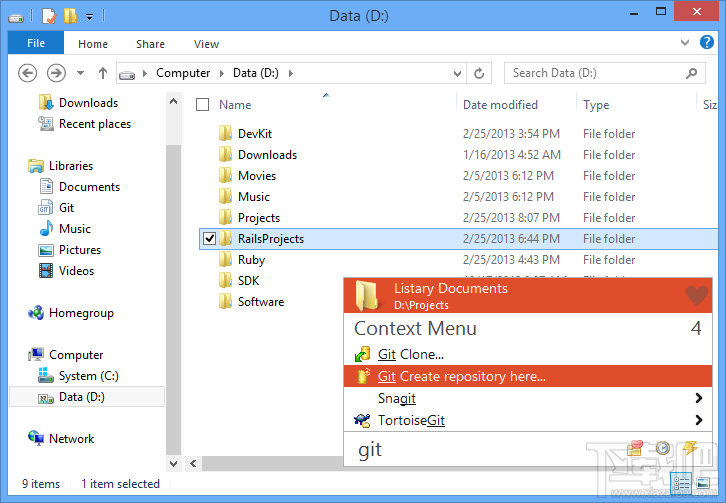
Task: Expand the ribbon with the chevron
Action: point(685,43)
